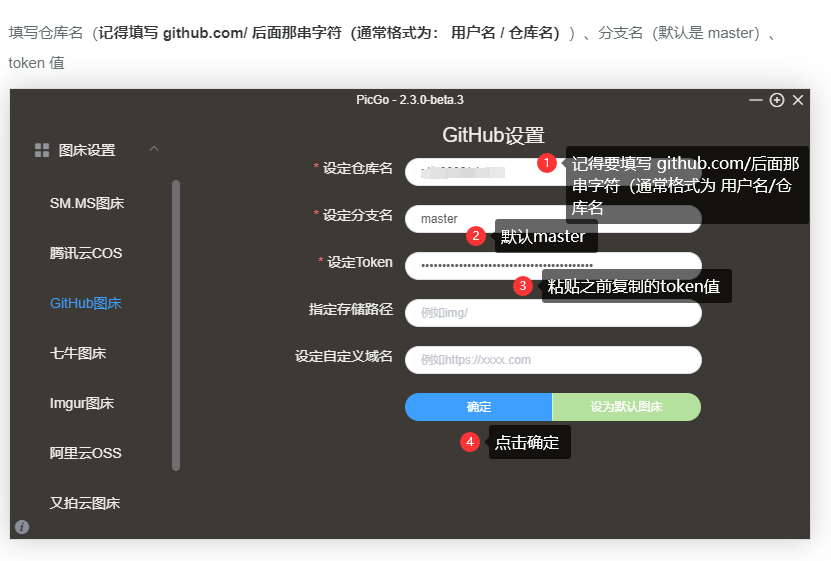Viewport: 831px width, 561px height.
Task: Click the 指定存储路径 input field
Action: tap(553, 313)
